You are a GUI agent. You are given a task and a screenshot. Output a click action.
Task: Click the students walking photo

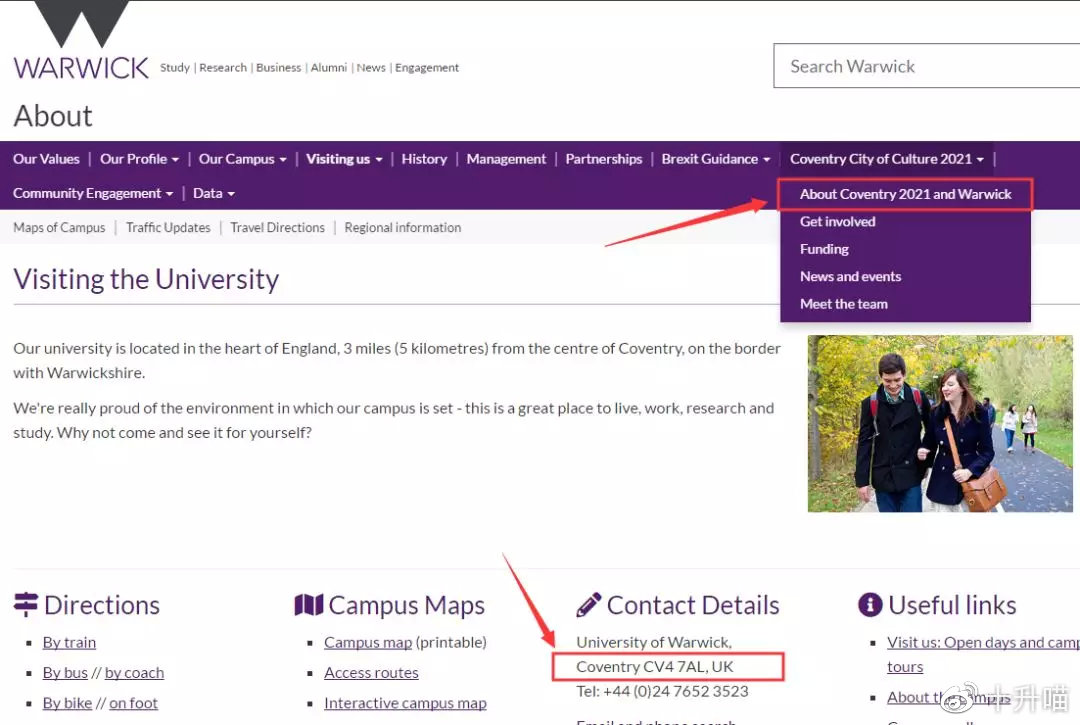(x=940, y=423)
